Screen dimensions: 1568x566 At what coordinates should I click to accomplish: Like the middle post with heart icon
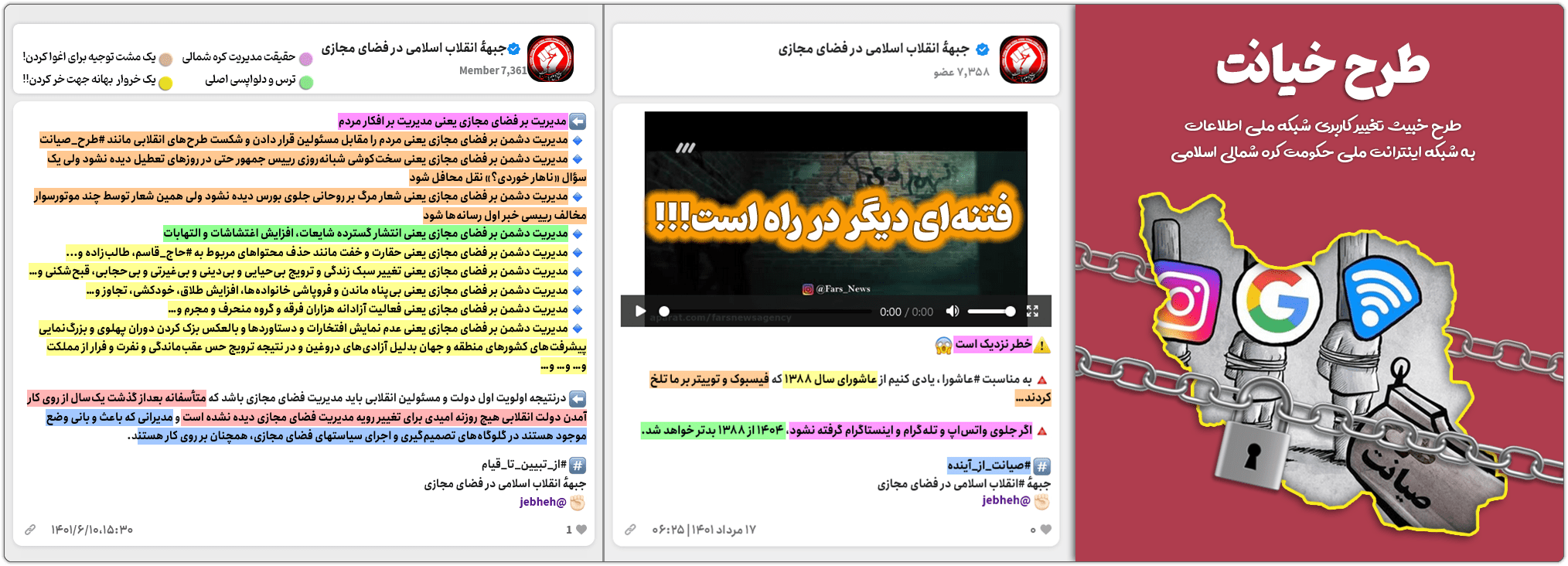point(1045,530)
